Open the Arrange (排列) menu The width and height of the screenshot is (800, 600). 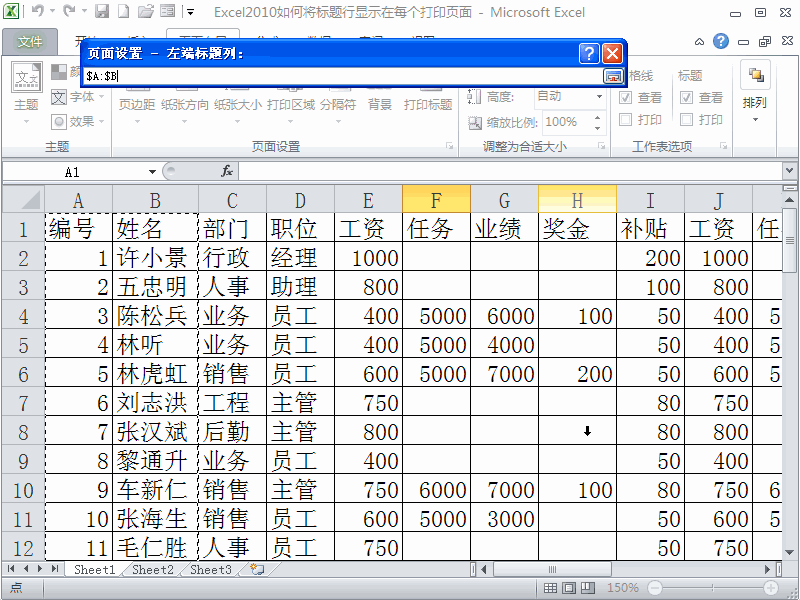755,93
